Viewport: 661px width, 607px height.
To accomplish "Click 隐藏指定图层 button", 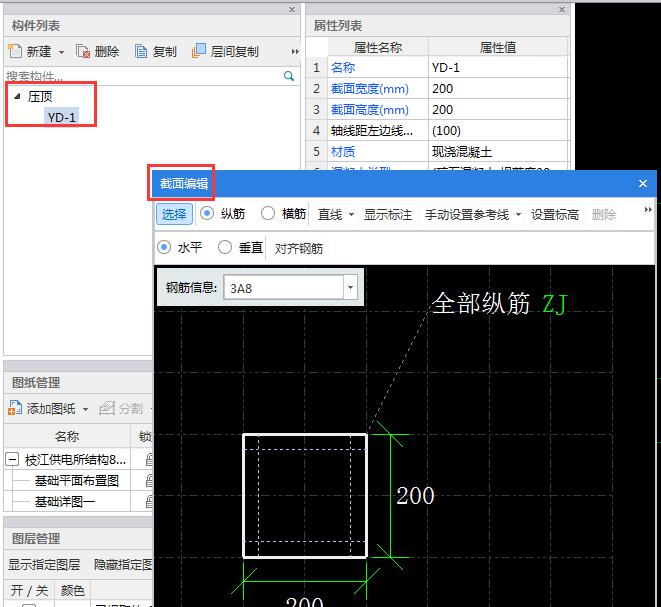I will (123, 564).
